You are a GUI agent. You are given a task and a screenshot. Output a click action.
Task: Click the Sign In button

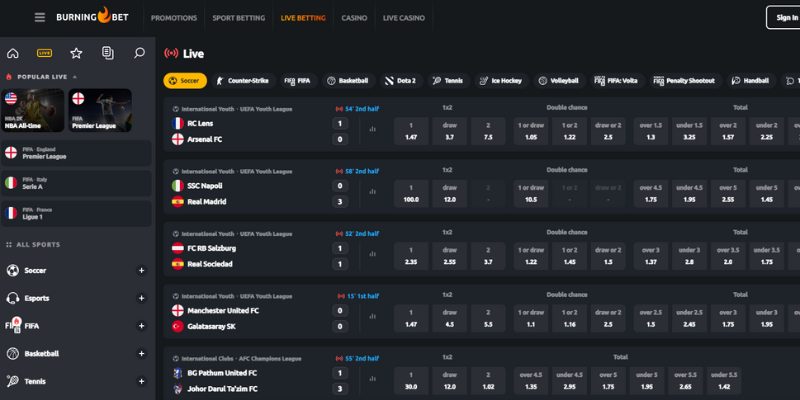[x=784, y=17]
